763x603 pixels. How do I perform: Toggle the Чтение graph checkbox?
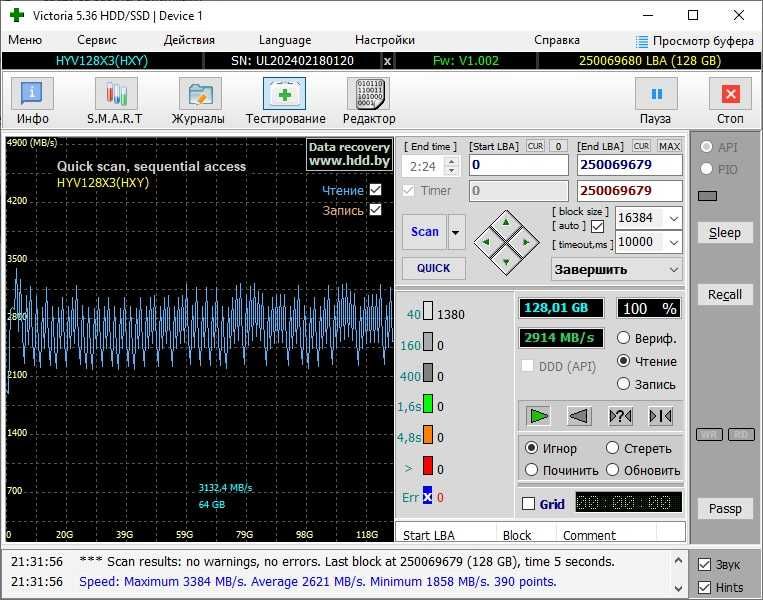pos(376,190)
